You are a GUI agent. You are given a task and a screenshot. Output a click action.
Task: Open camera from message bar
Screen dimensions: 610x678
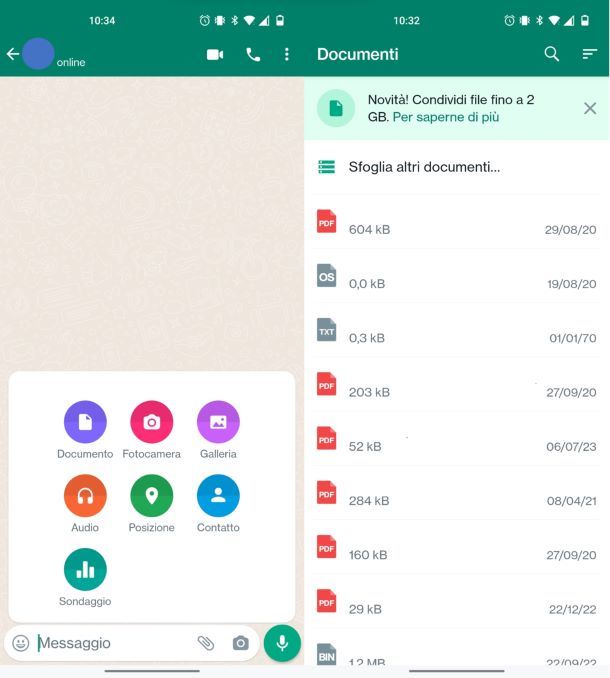tap(241, 643)
